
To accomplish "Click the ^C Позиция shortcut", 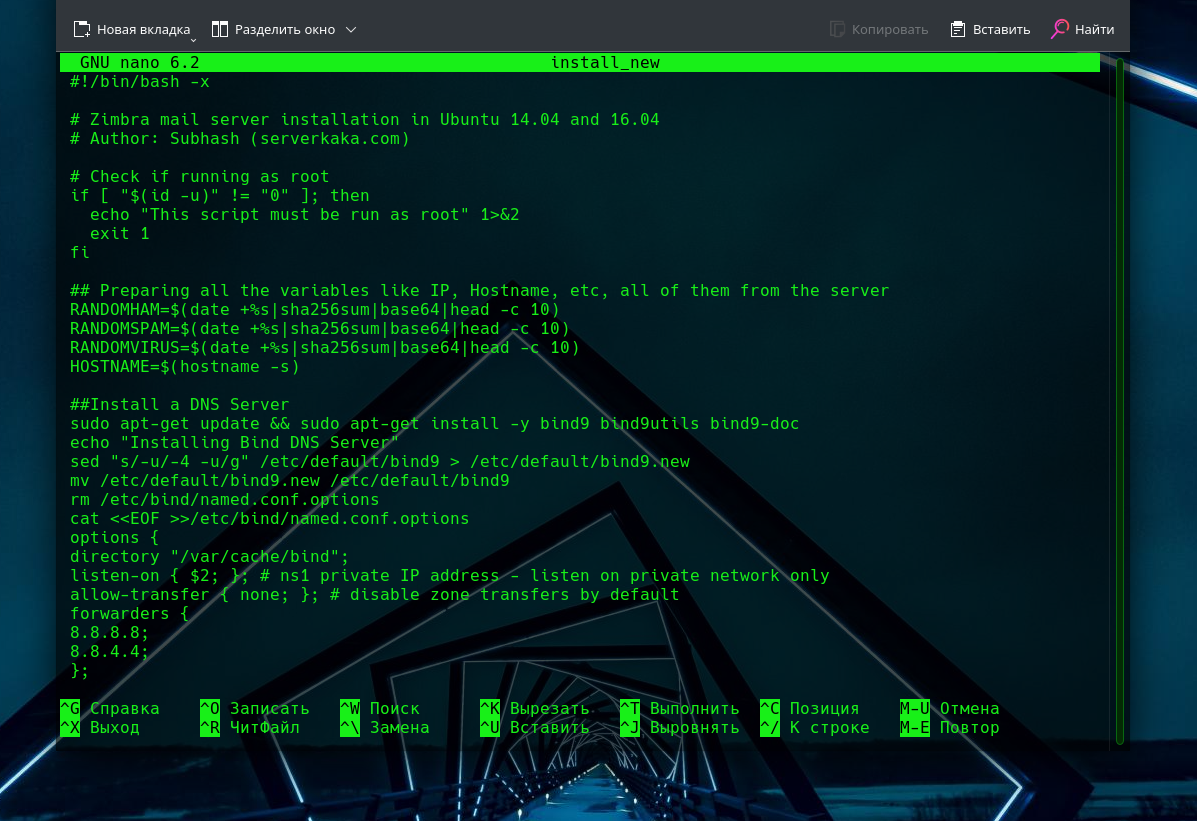I will [x=810, y=709].
